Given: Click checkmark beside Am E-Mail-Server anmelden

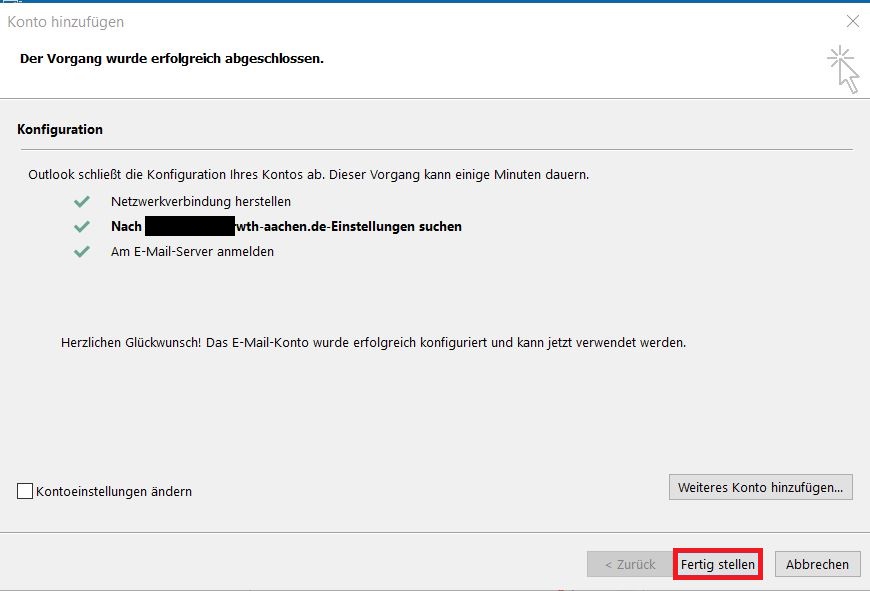Looking at the screenshot, I should pos(82,252).
